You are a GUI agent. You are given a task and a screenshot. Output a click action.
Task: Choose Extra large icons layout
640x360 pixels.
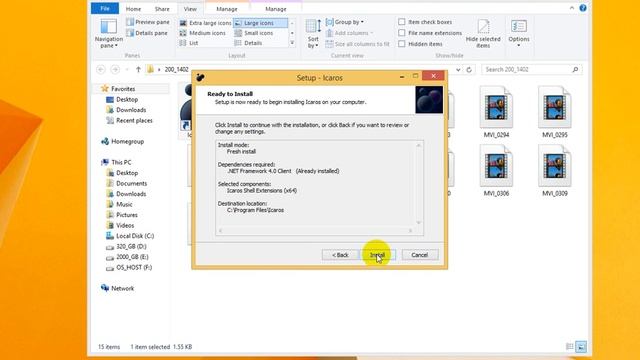(205, 23)
